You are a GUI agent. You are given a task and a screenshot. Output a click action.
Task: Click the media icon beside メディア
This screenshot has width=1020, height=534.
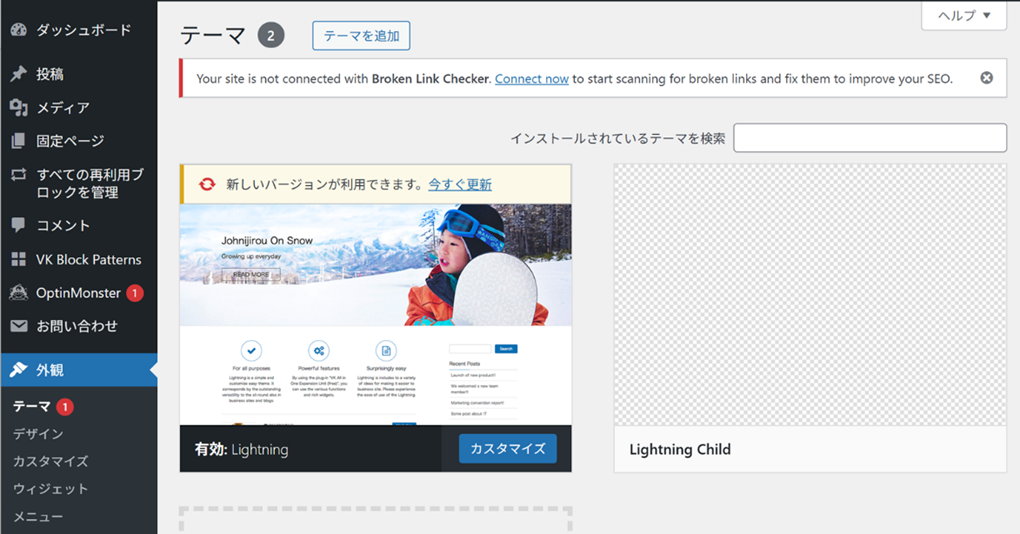pos(19,107)
